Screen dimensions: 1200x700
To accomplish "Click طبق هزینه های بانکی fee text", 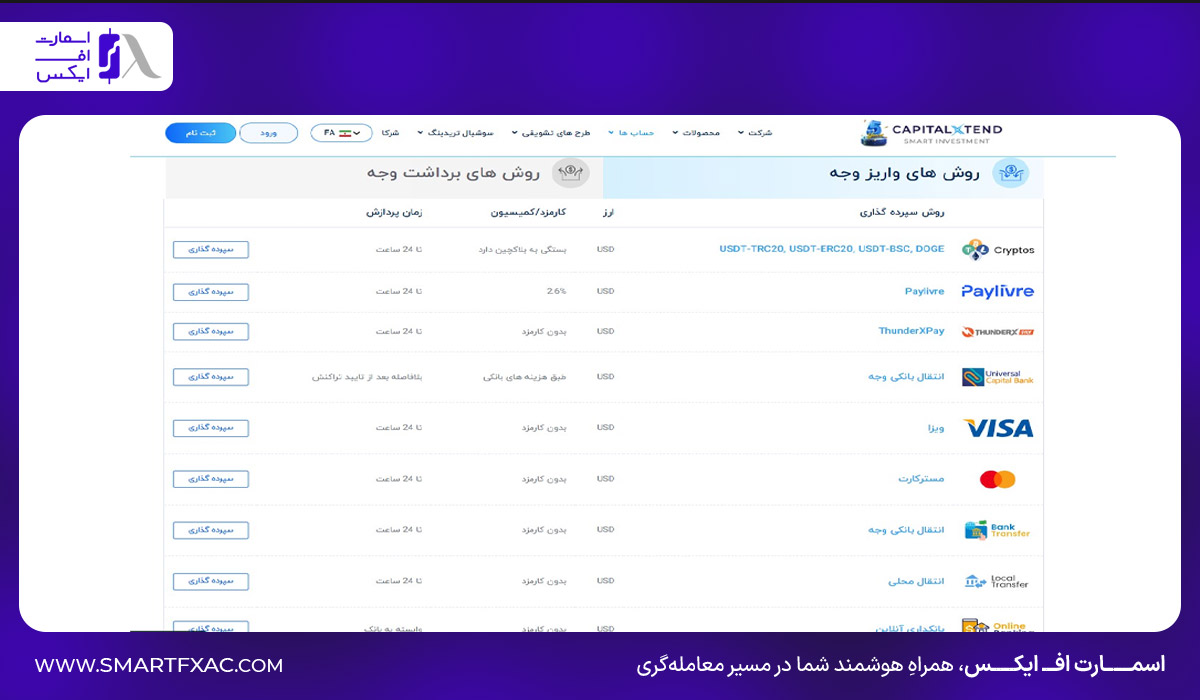I will point(525,377).
